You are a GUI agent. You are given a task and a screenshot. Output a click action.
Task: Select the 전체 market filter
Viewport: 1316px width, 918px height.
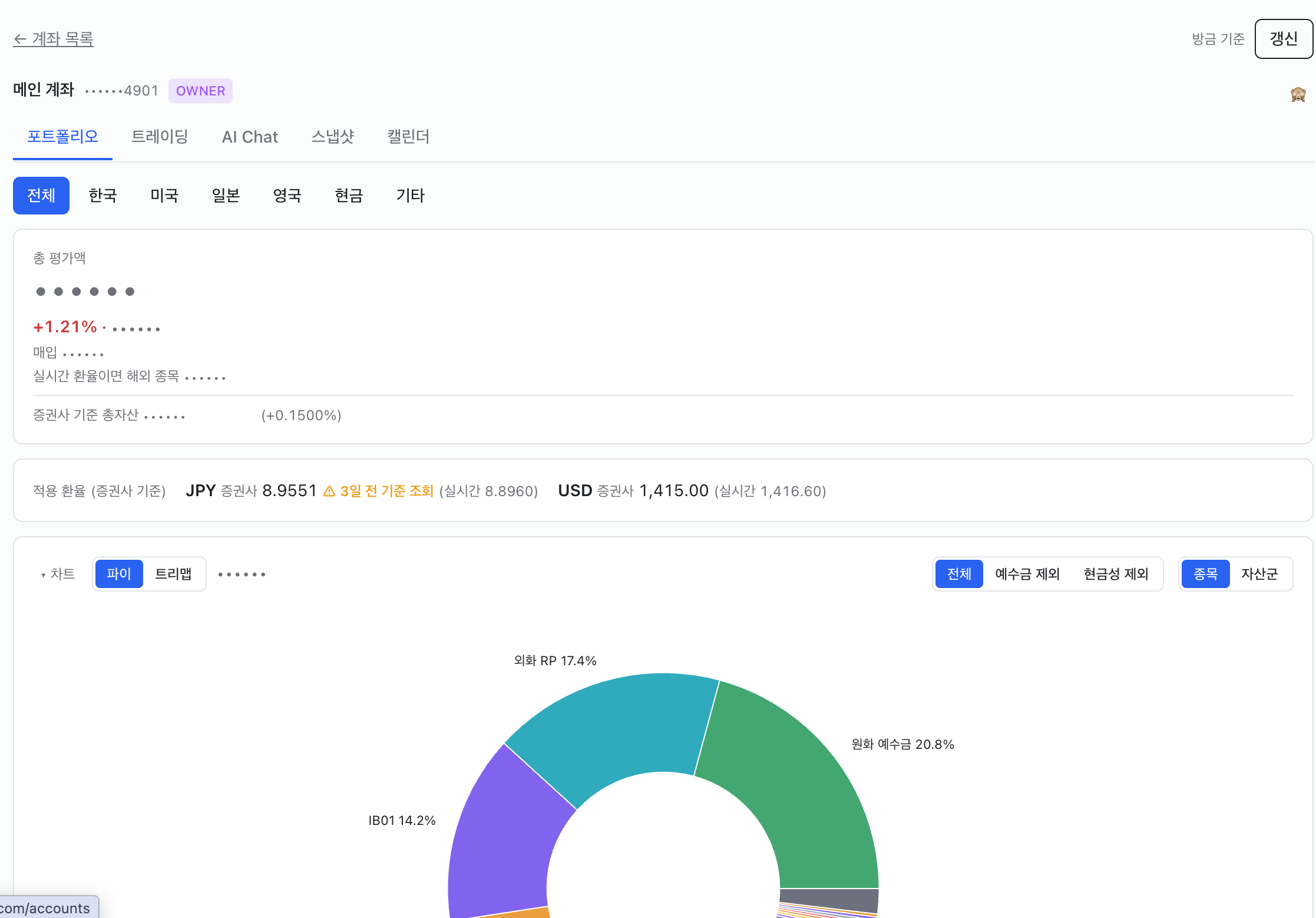pos(41,195)
